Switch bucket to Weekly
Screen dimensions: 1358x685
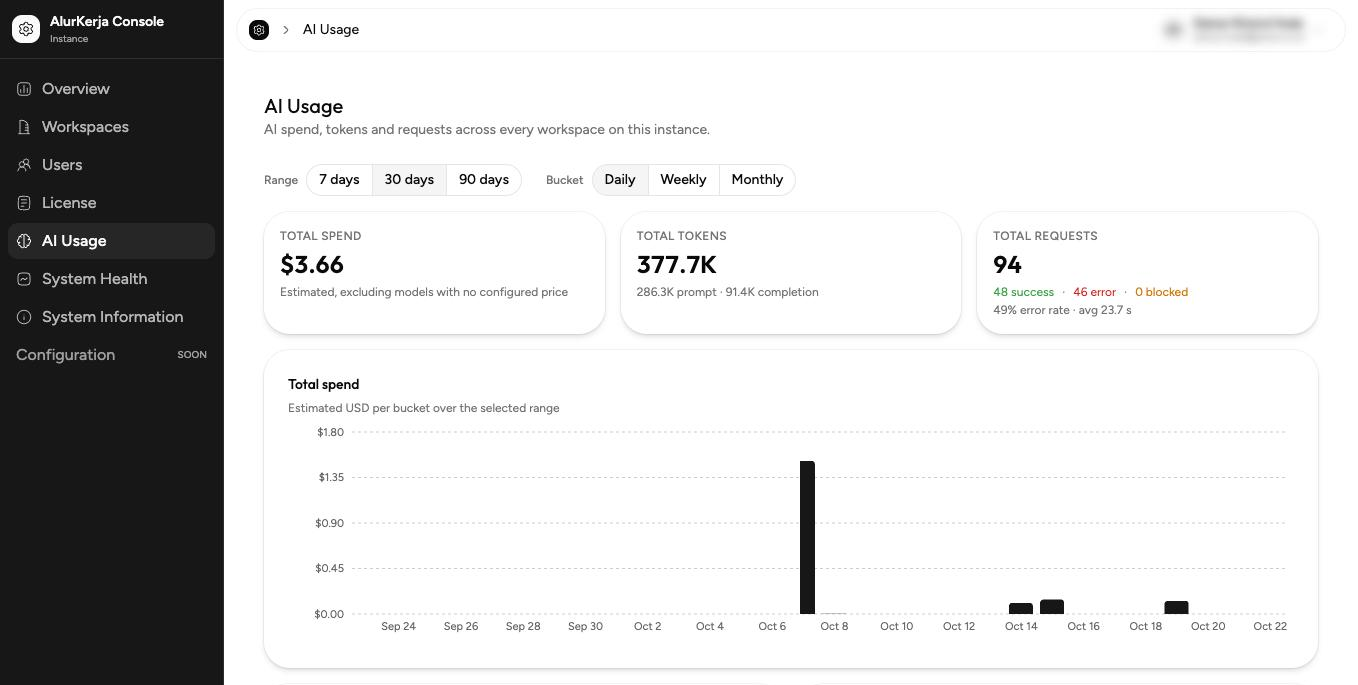pyautogui.click(x=683, y=180)
